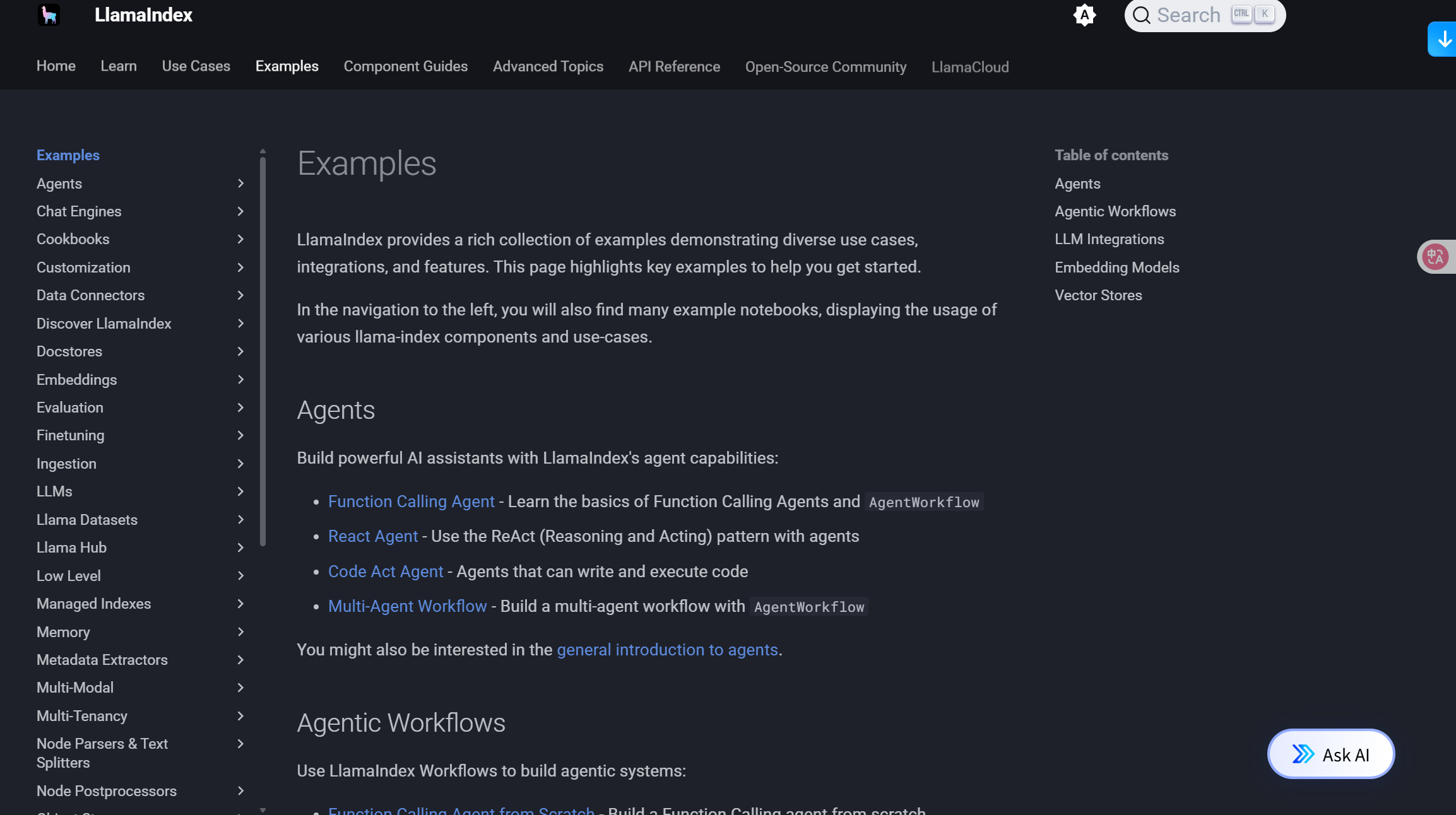Expand the Multi-Modal section chevron
This screenshot has height=815, width=1456.
(x=240, y=688)
